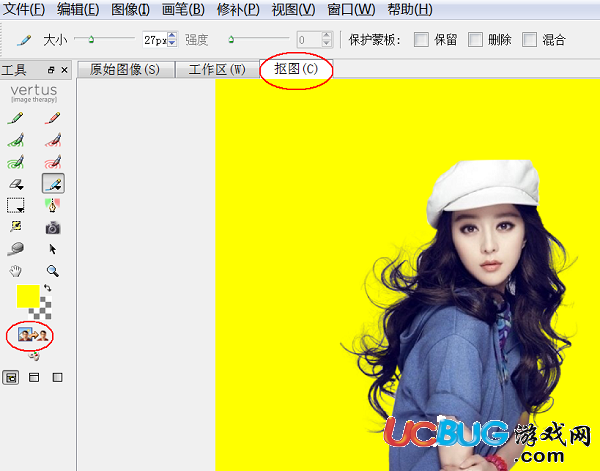Select the red remove marker pencil

(52, 118)
